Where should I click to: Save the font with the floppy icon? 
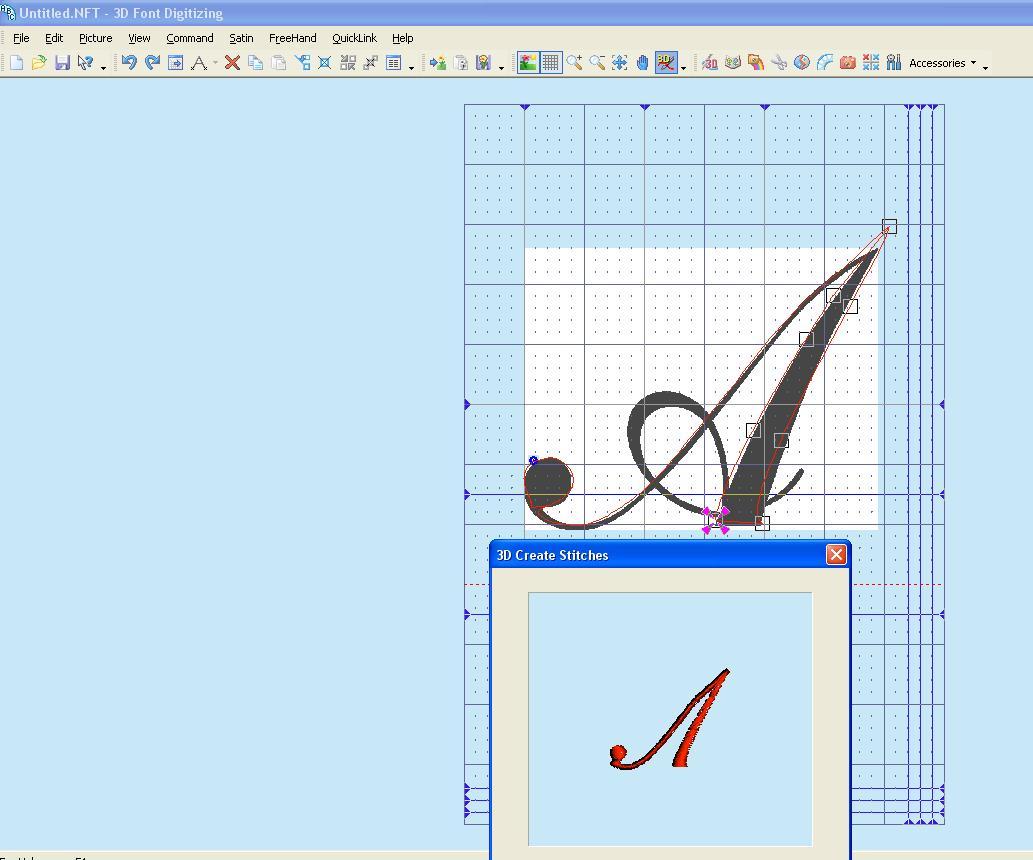pos(62,63)
